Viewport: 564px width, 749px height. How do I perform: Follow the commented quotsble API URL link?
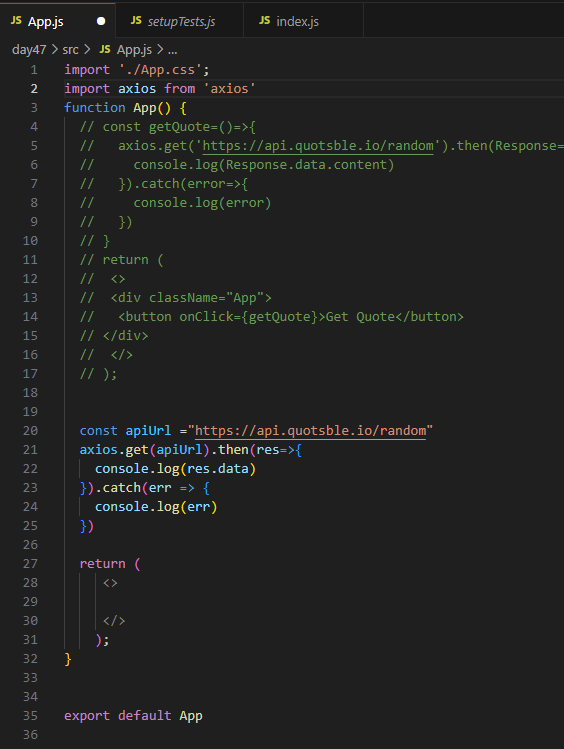[318, 146]
